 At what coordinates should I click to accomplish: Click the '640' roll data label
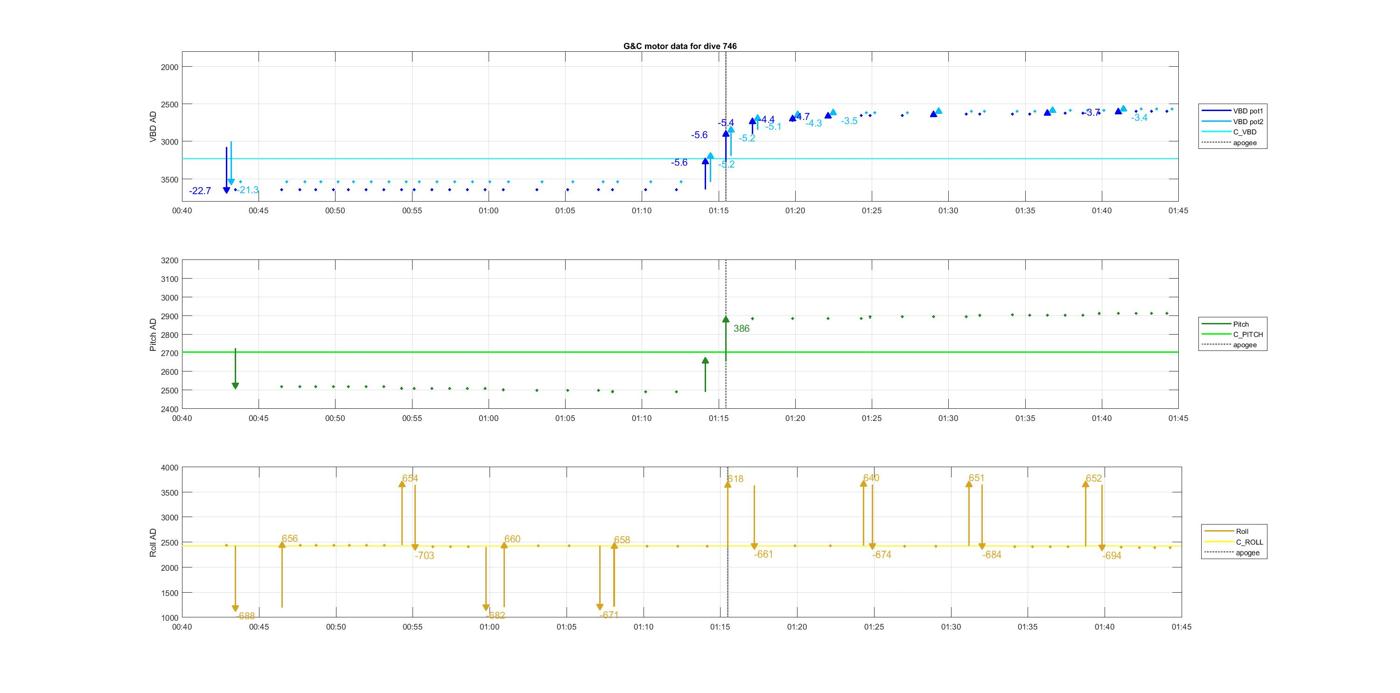point(871,478)
